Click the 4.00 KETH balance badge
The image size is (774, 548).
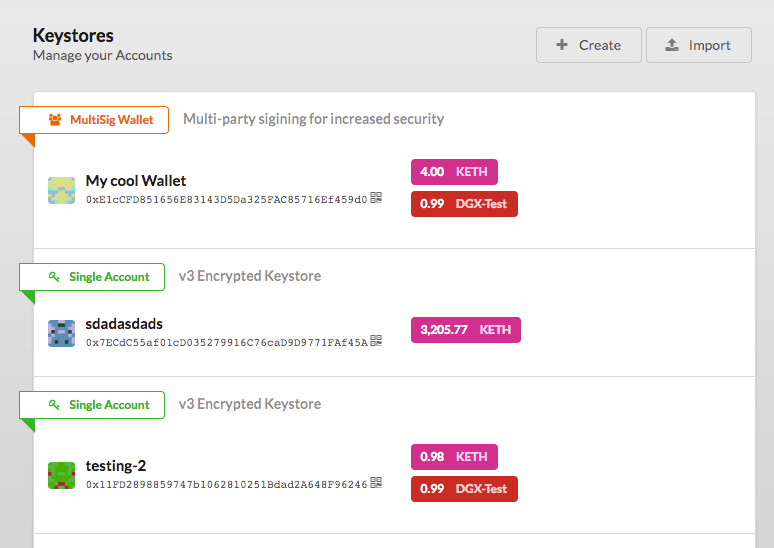[454, 172]
